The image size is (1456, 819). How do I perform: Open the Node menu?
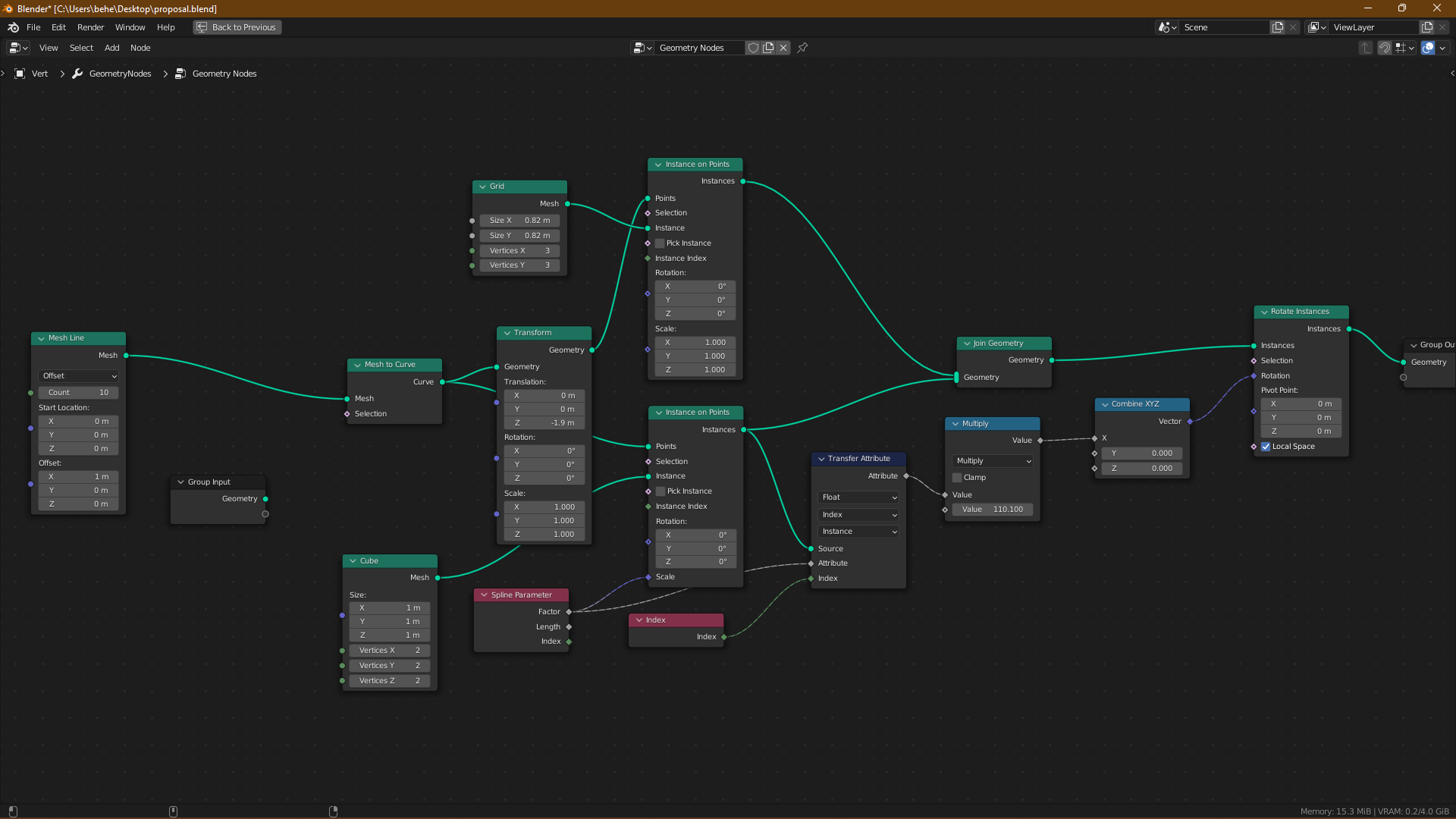(x=140, y=48)
